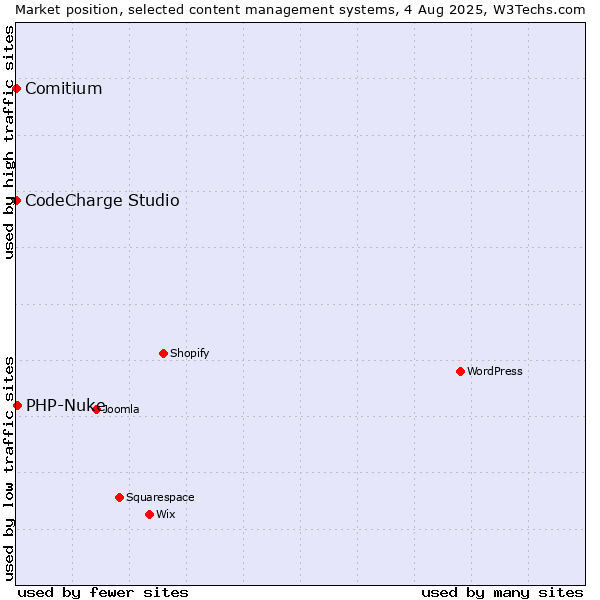600x600 pixels.
Task: Select the WordPress data point
Action: (460, 372)
